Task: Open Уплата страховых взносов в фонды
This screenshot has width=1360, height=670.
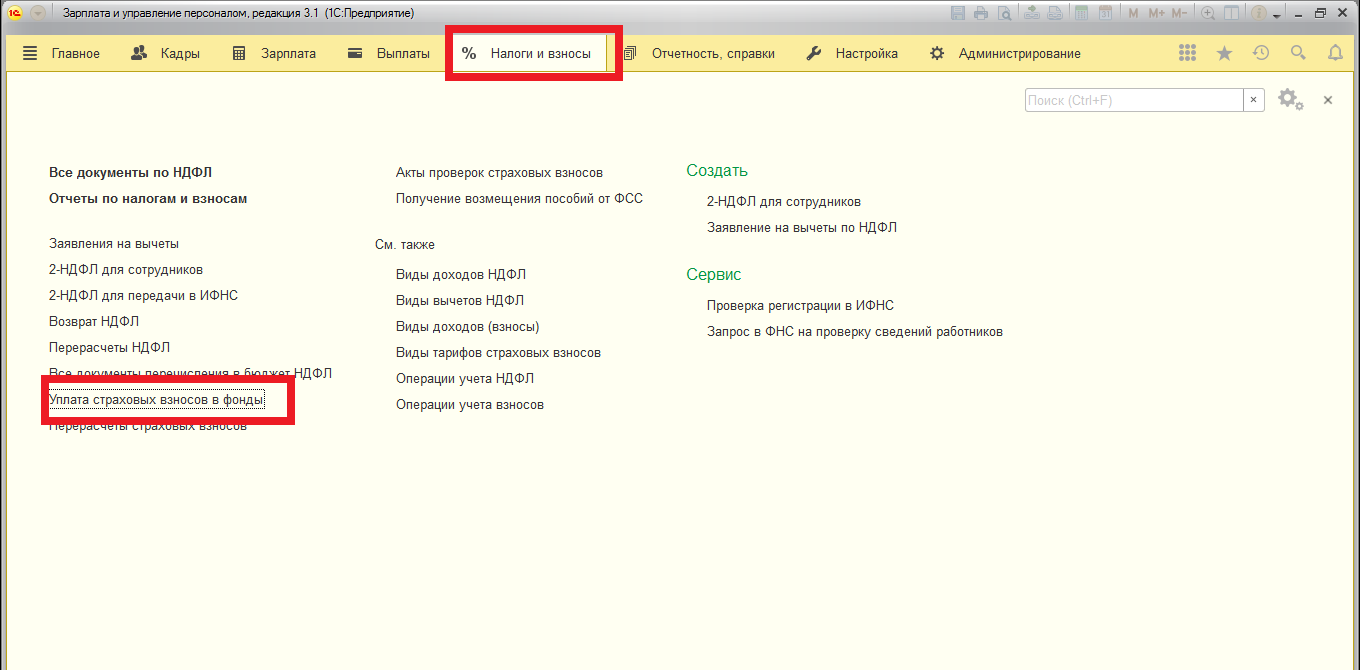Action: click(157, 399)
